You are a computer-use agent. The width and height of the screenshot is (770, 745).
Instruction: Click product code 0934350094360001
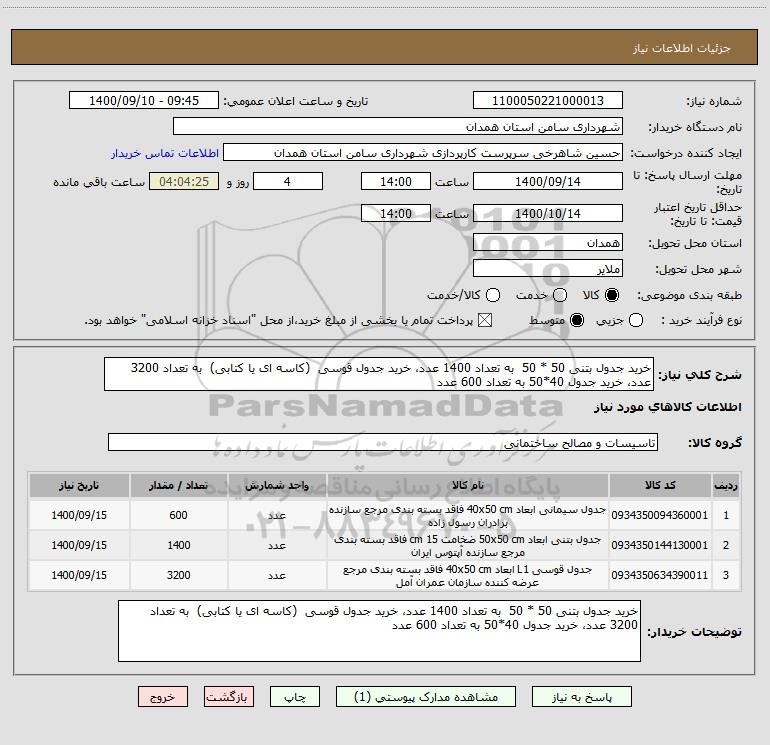[660, 515]
